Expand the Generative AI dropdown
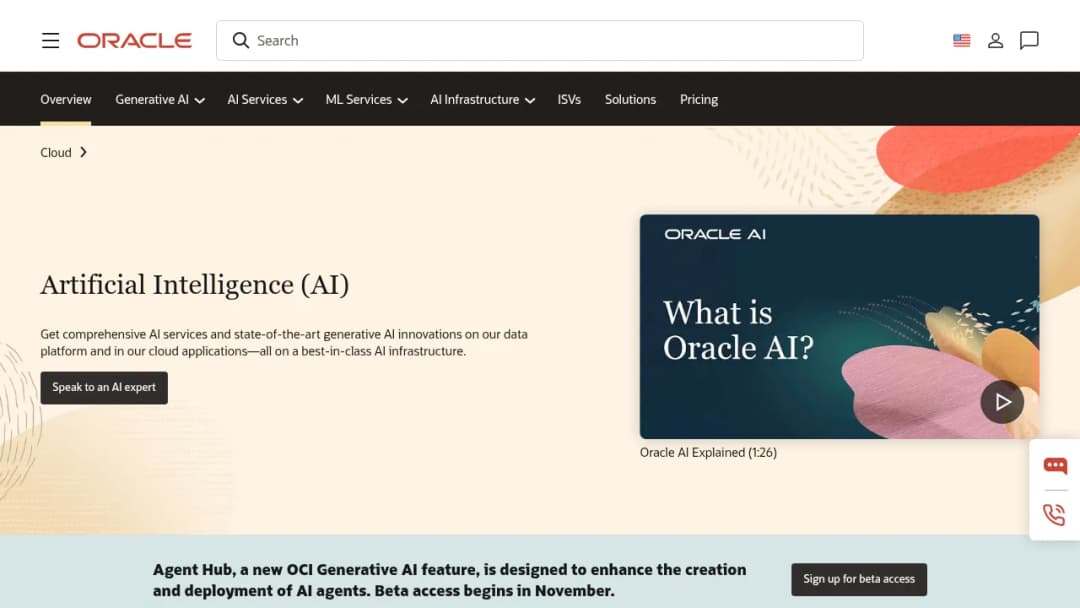Image resolution: width=1080 pixels, height=608 pixels. click(x=160, y=100)
